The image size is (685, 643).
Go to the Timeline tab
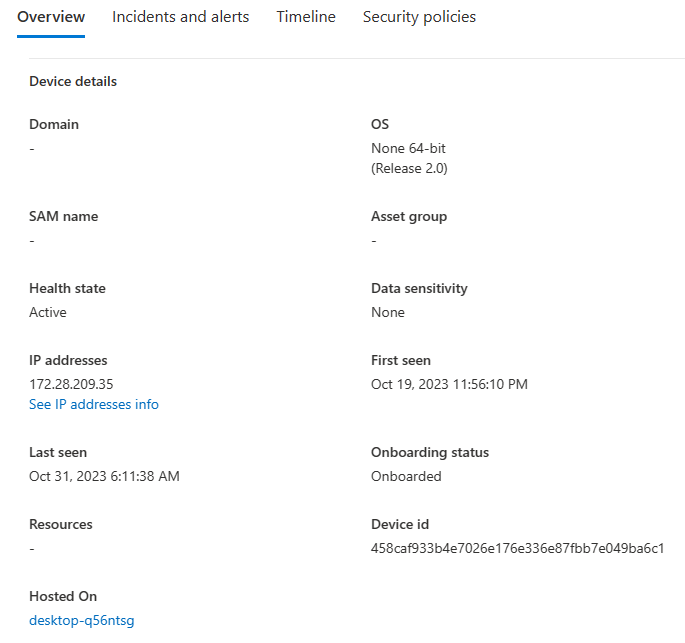point(306,17)
